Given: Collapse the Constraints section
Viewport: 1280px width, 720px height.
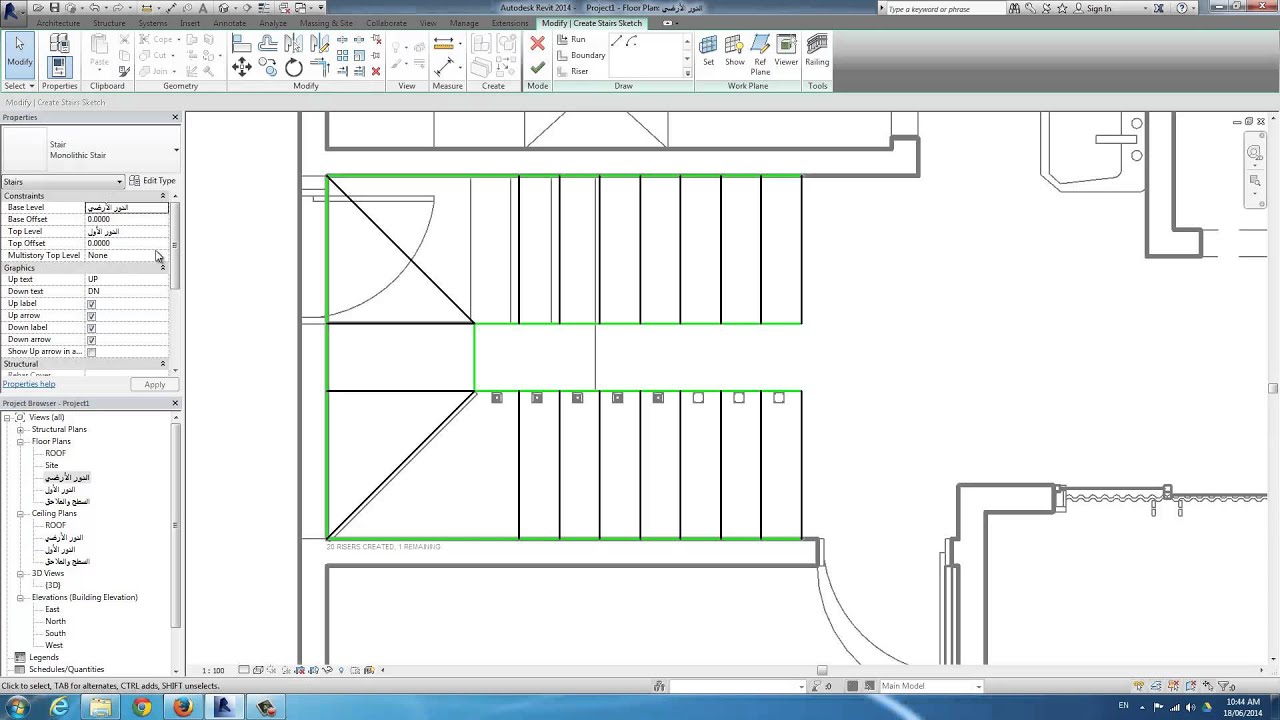Looking at the screenshot, I should pos(163,196).
